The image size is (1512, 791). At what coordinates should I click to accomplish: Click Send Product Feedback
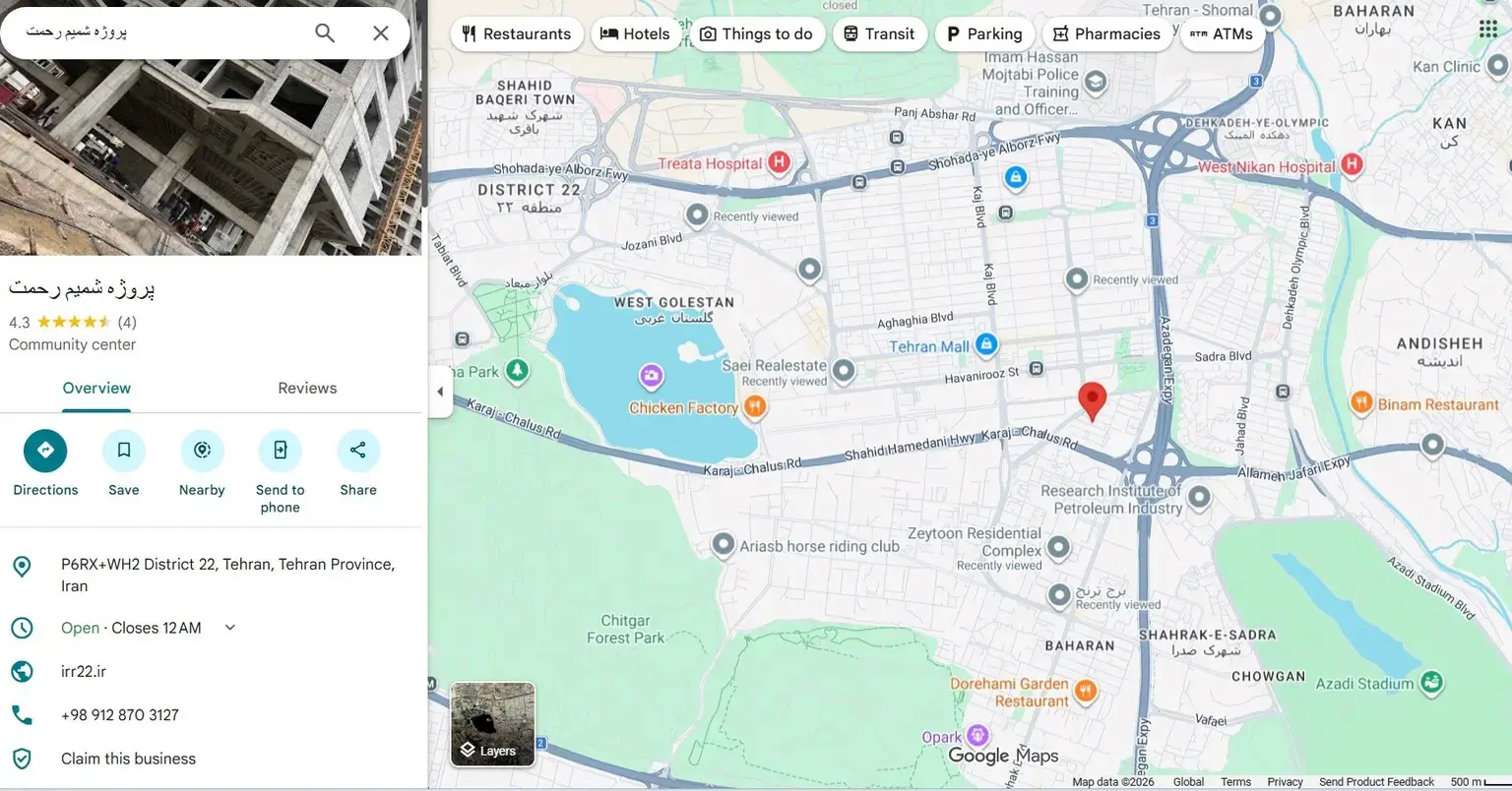click(x=1376, y=782)
